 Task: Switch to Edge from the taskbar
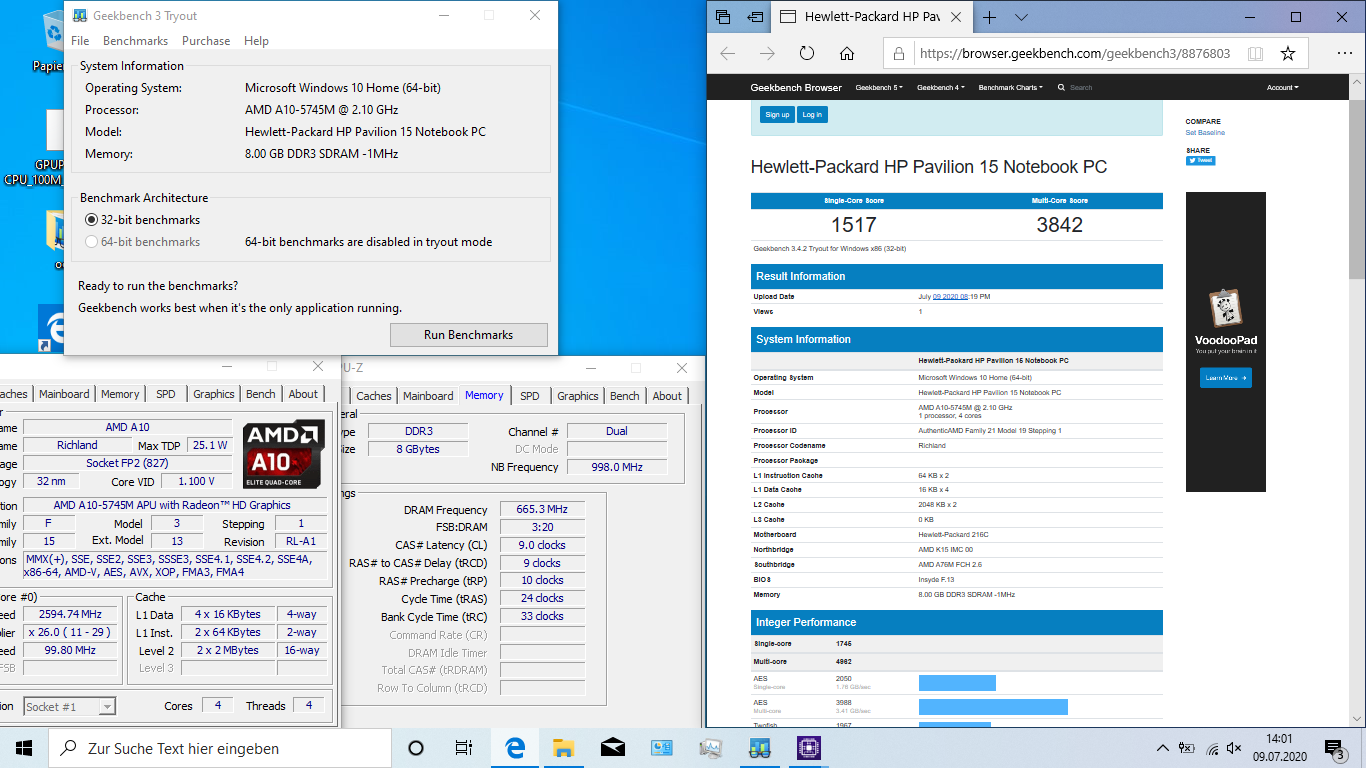click(515, 748)
